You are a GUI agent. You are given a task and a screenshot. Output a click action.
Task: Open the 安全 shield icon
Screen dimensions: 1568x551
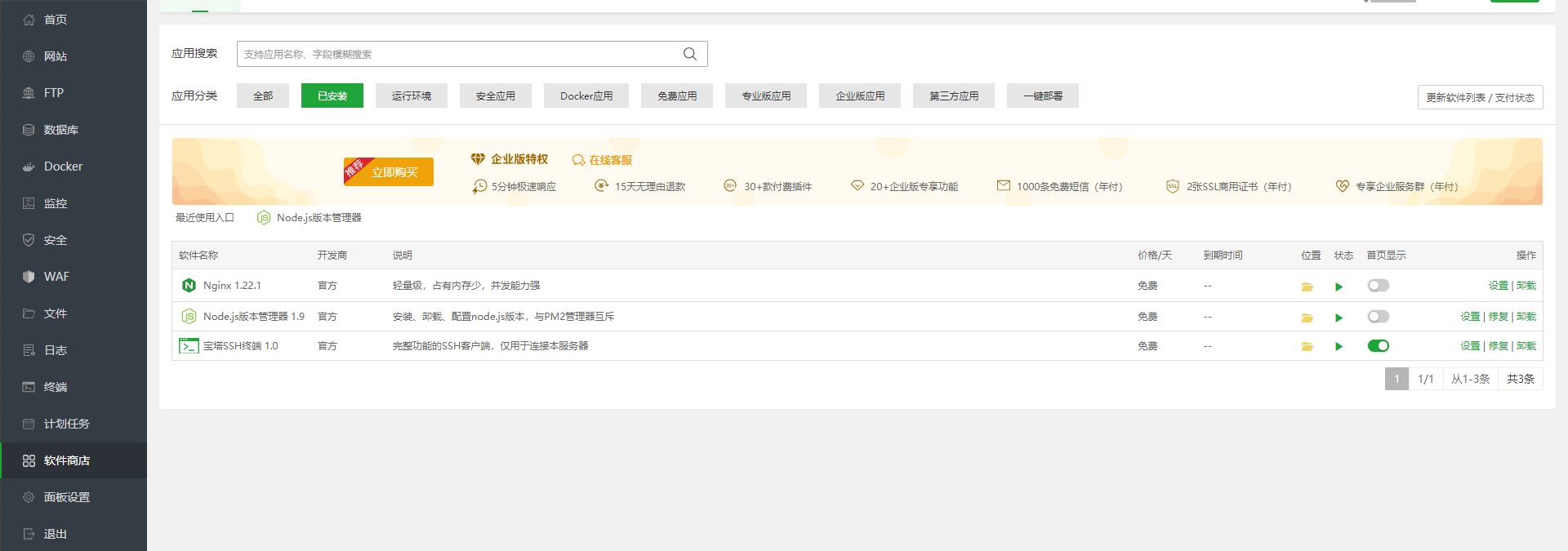pos(29,240)
